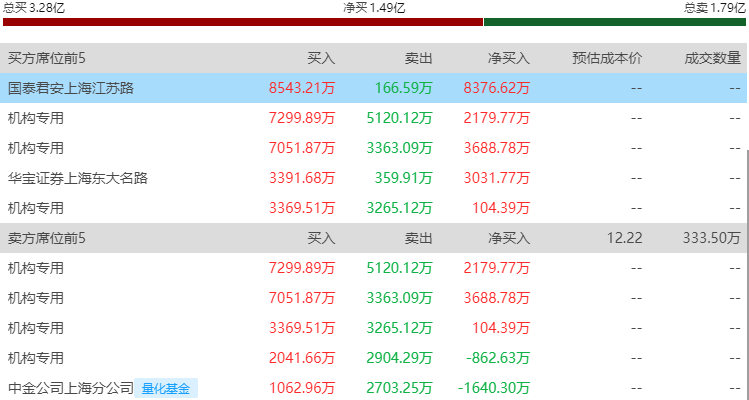Click the 3031.77万 net buy amount

(497, 178)
